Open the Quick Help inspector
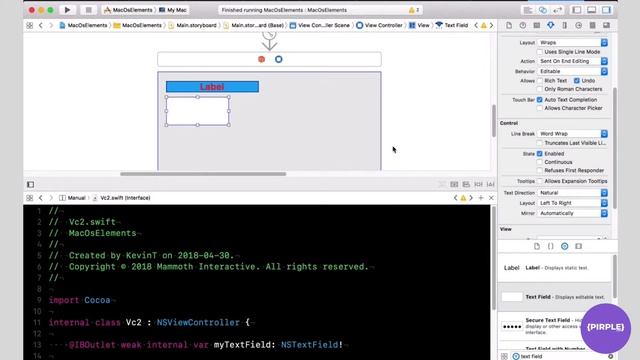Viewport: 640px width, 360px height. 523,25
